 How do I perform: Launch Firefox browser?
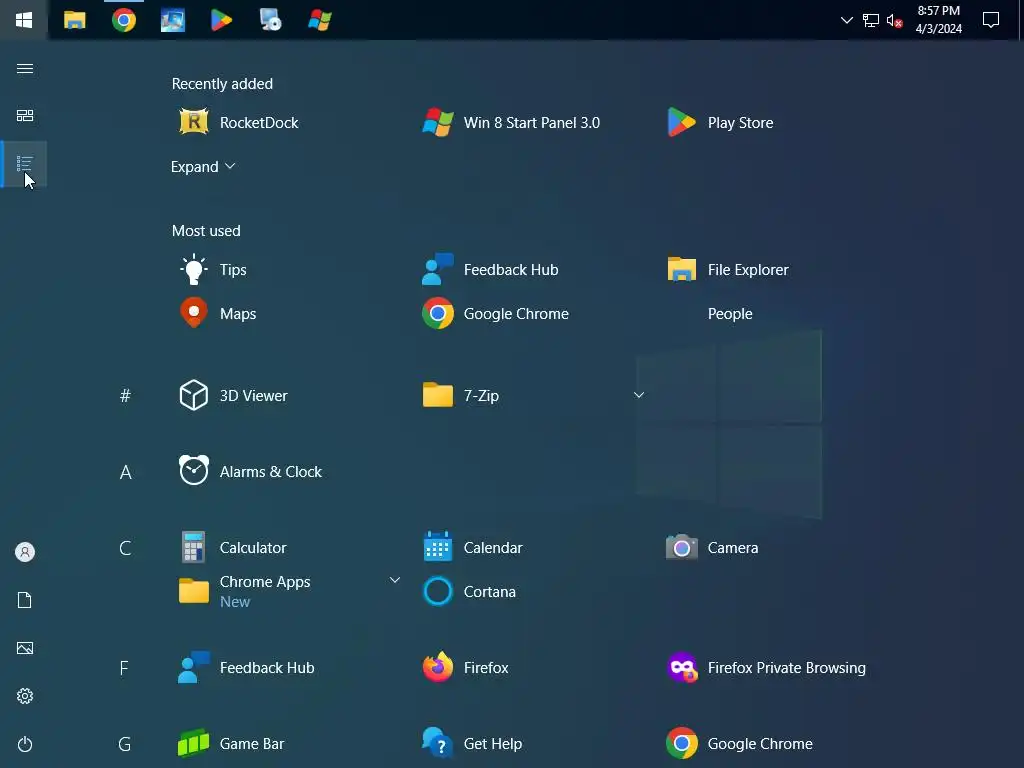click(466, 667)
